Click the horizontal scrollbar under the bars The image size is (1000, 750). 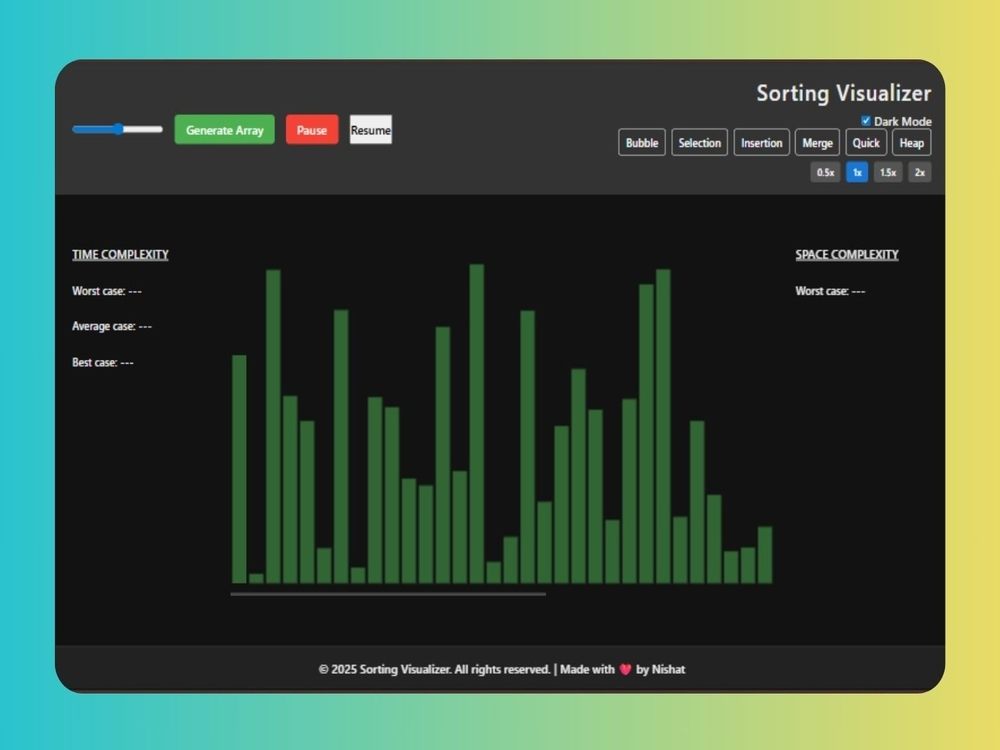coord(388,594)
